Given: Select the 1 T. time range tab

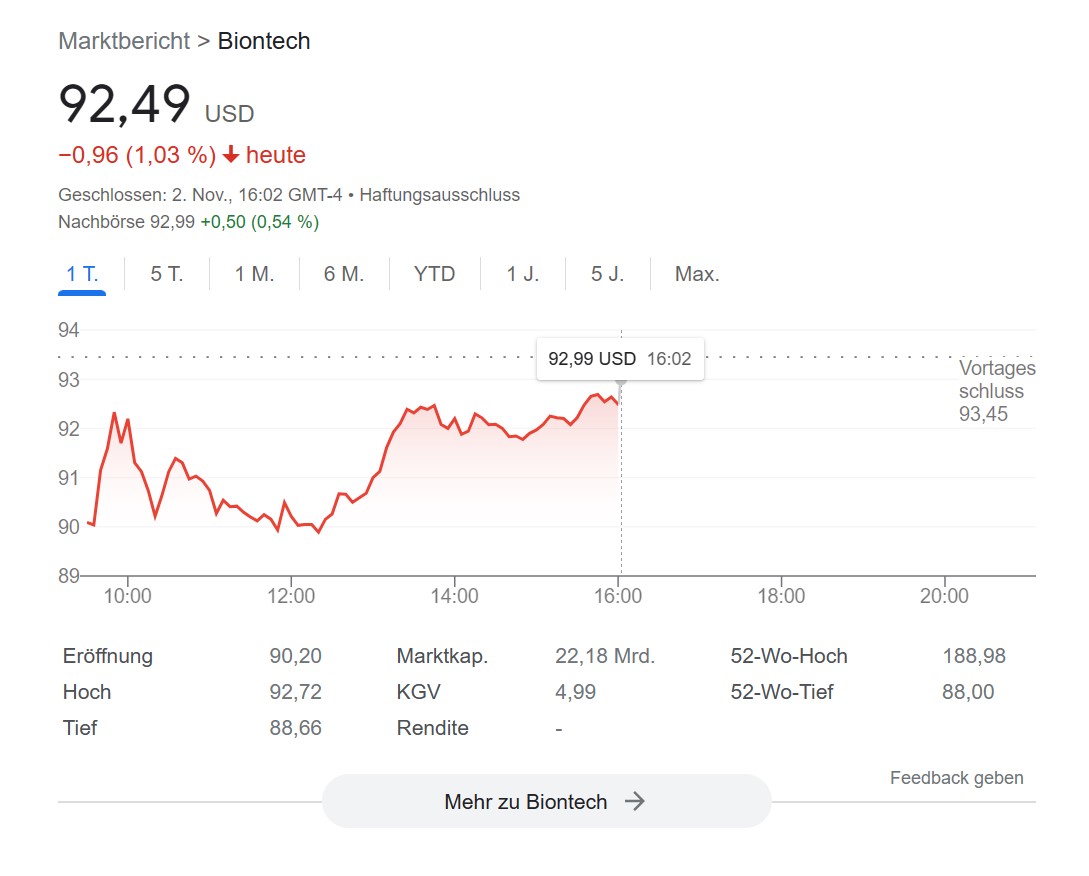Looking at the screenshot, I should point(82,274).
